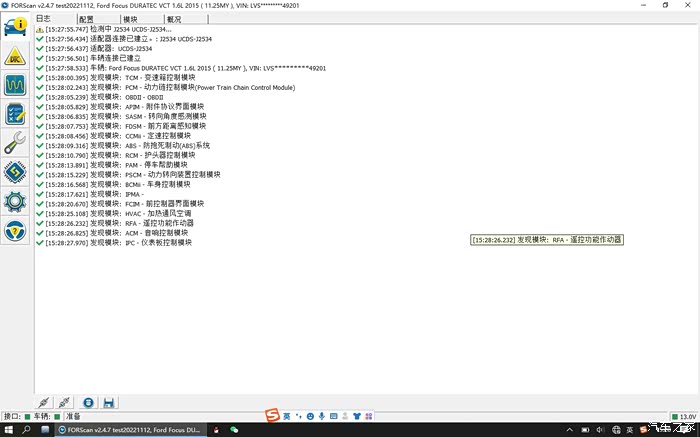Open the soft keyboard icon on Sogou bar
Screen dimensions: 700x437
pyautogui.click(x=333, y=416)
